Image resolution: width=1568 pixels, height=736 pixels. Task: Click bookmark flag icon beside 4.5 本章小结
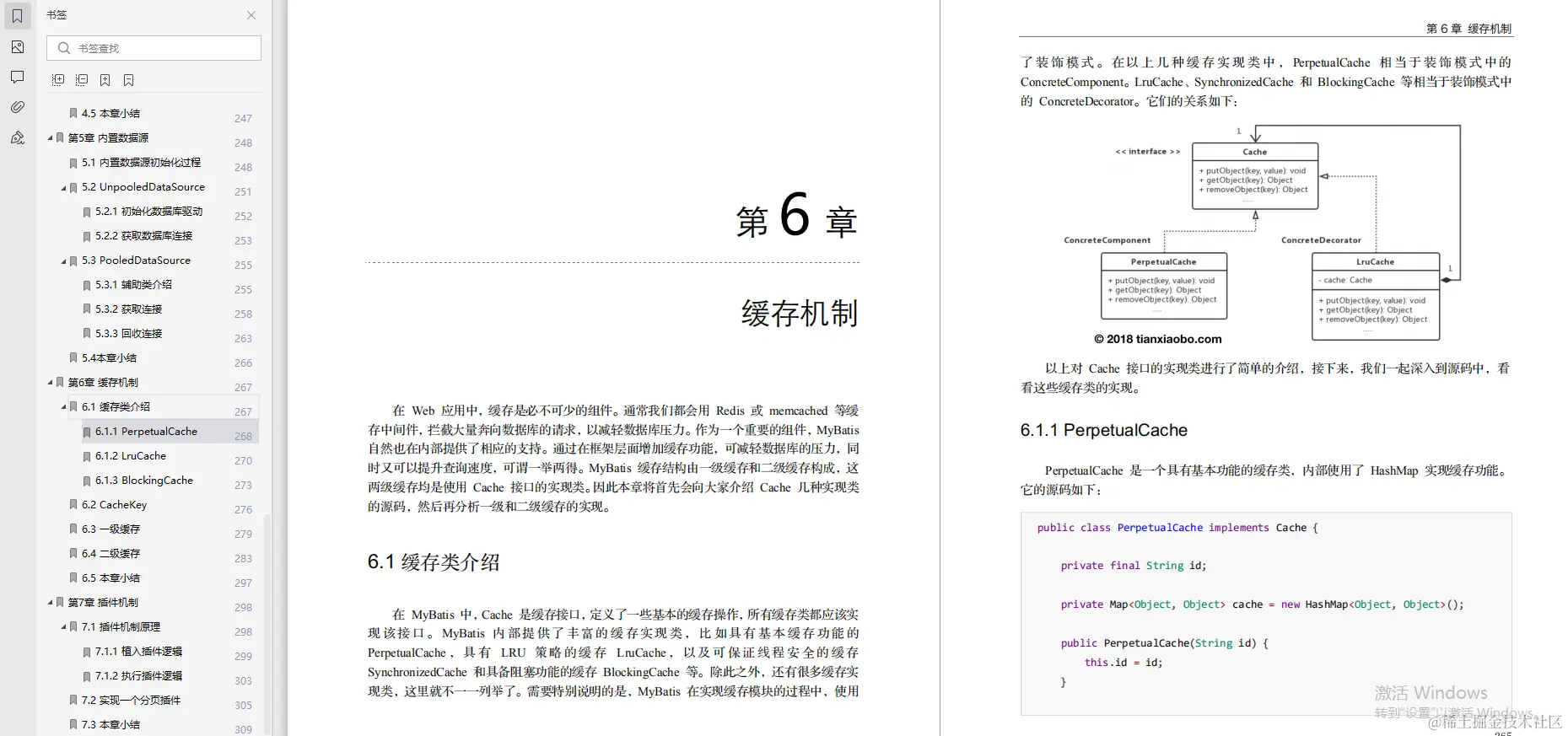click(x=73, y=114)
